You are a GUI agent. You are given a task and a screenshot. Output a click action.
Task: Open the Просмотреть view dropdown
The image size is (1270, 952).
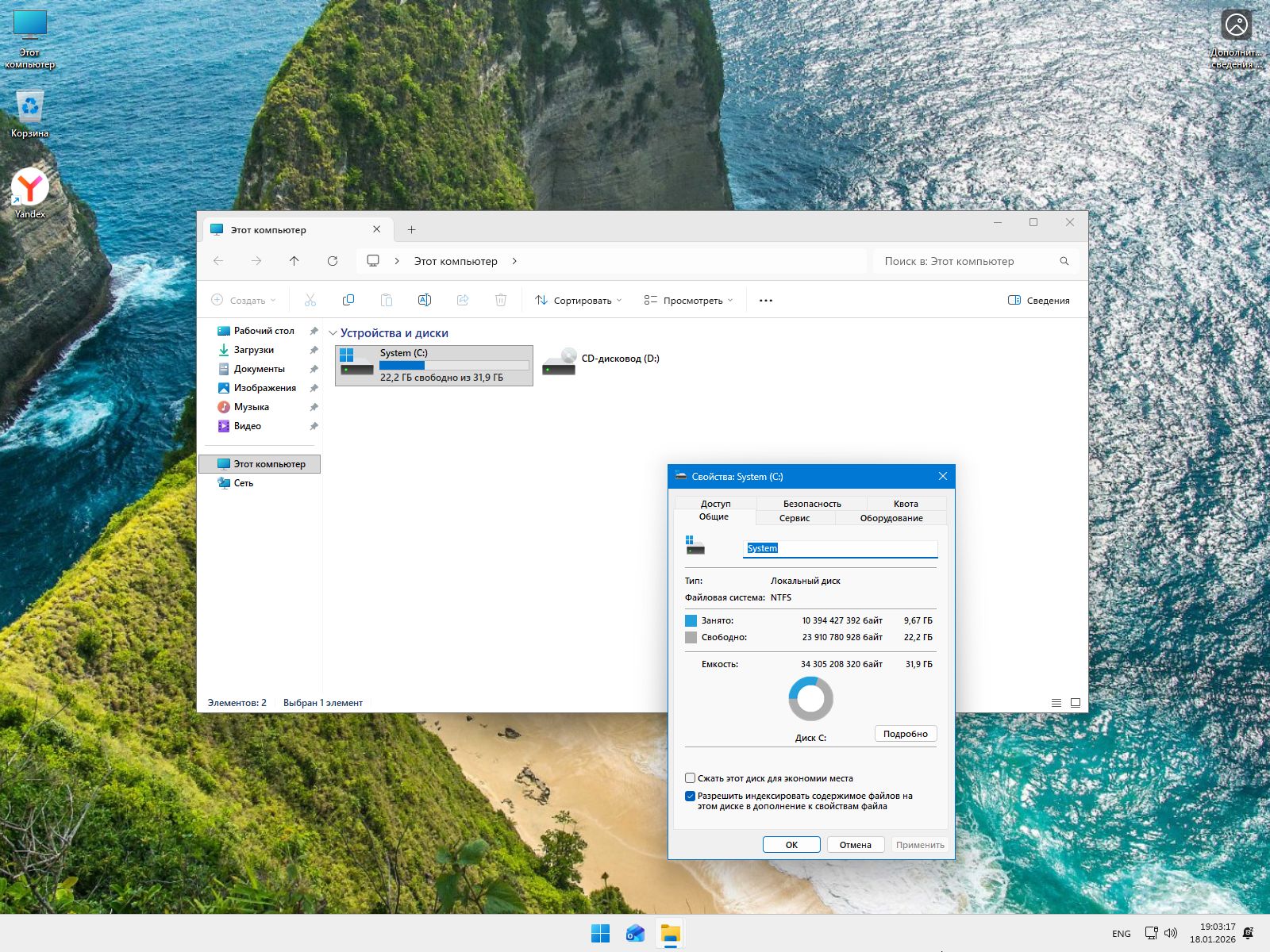point(688,301)
